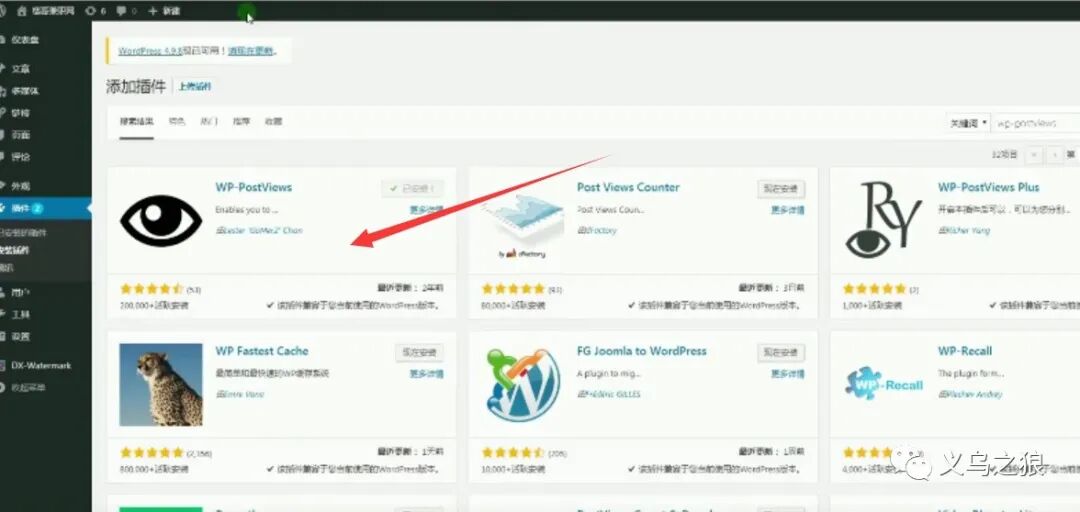Open the WP-PostViews Plus title link
1080x512 pixels.
tap(988, 187)
